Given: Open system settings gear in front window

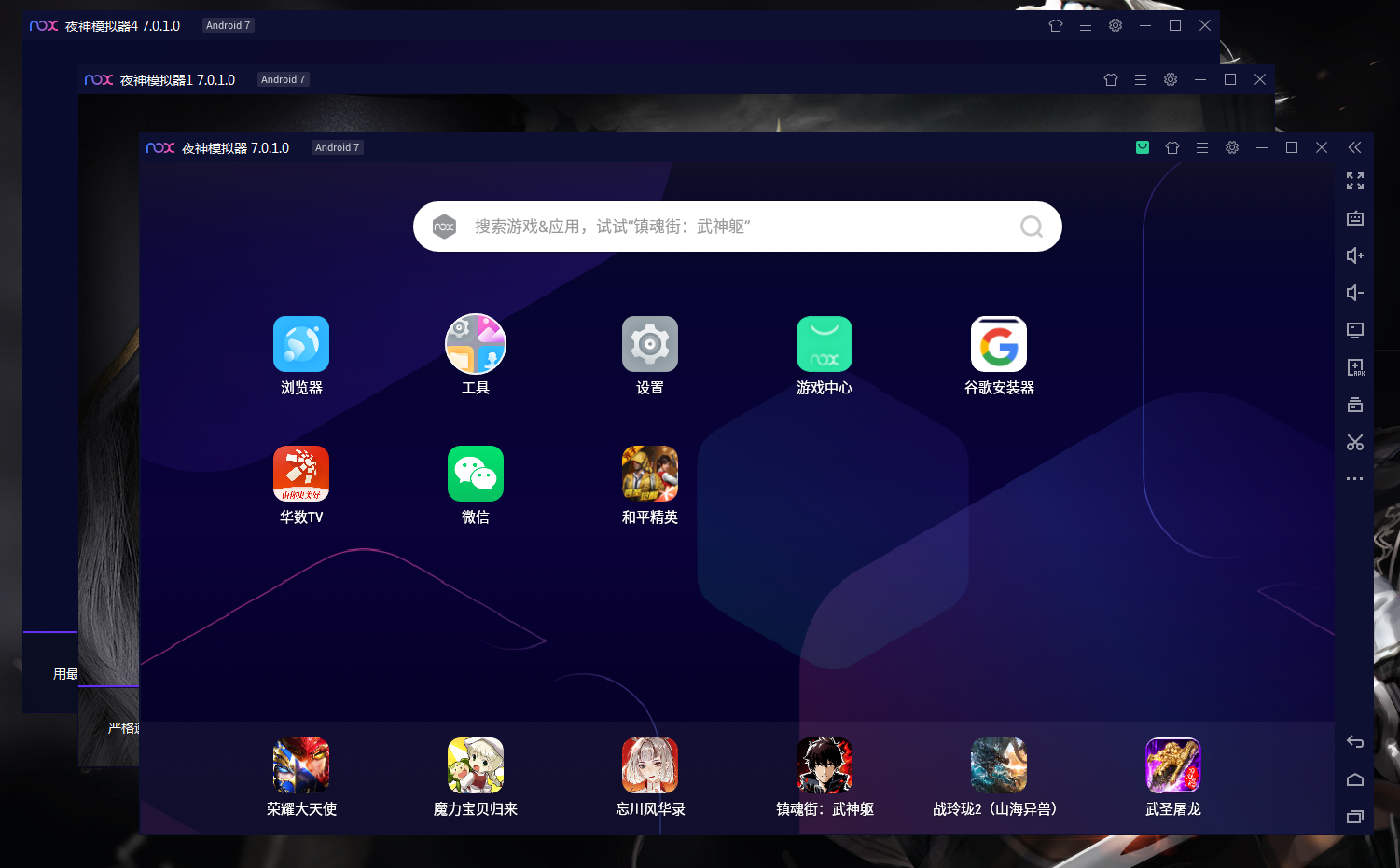Looking at the screenshot, I should [1232, 147].
